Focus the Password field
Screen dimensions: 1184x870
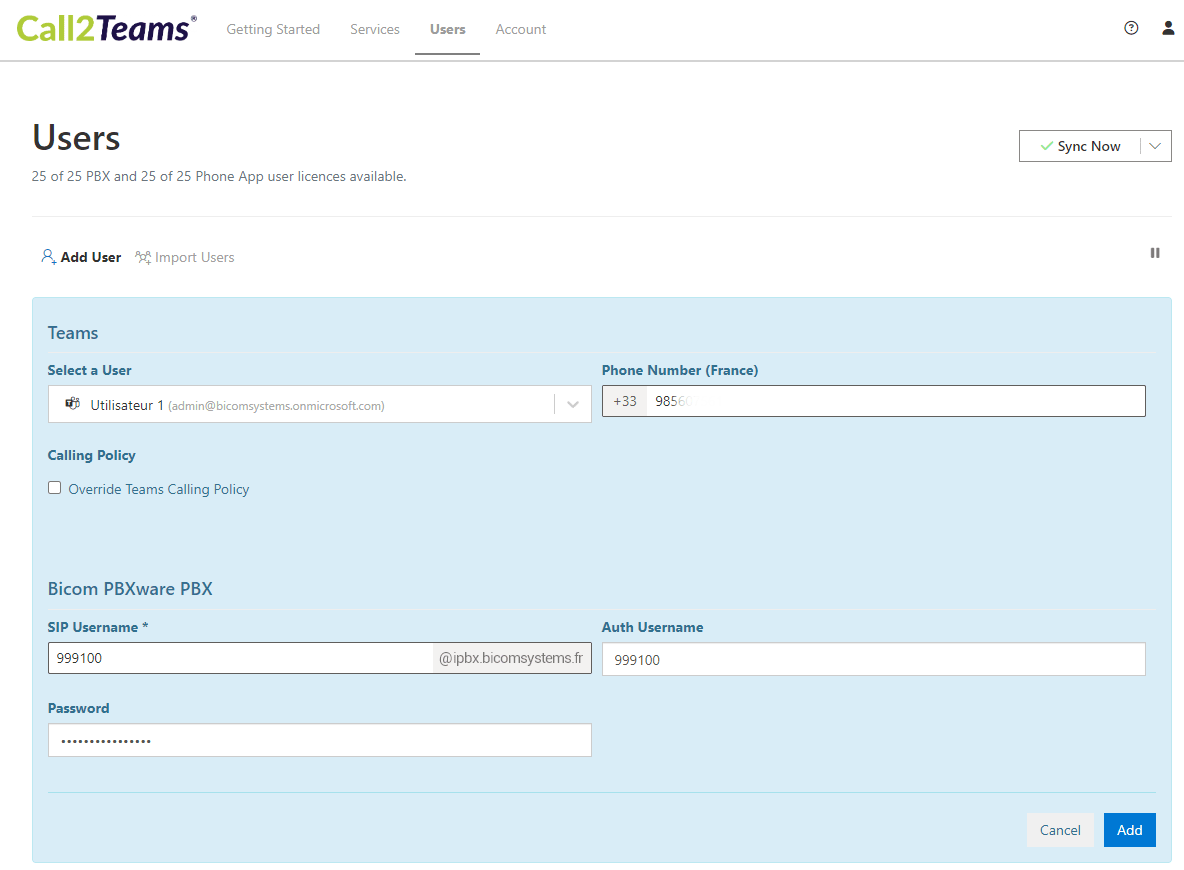pyautogui.click(x=319, y=740)
